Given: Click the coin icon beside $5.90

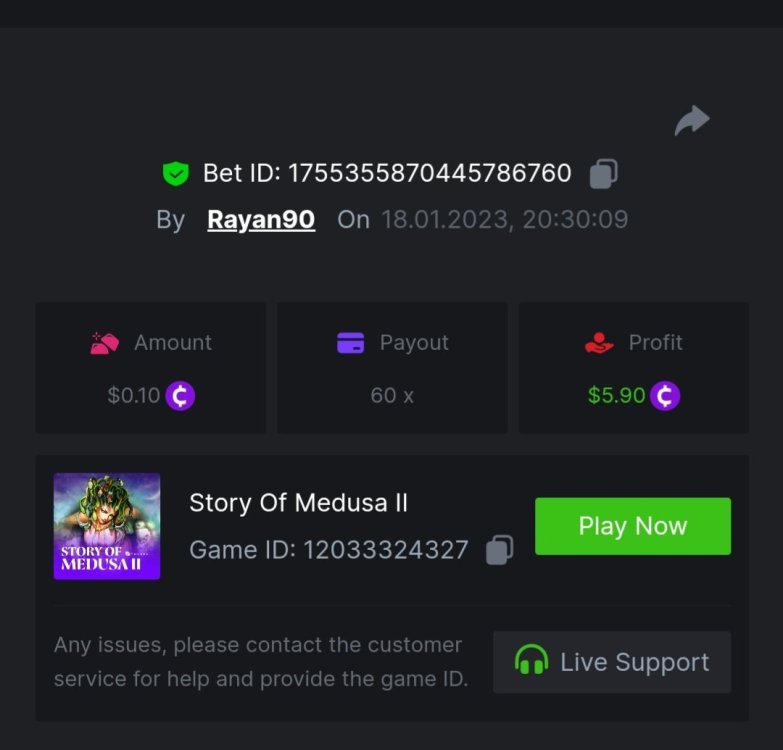Looking at the screenshot, I should point(665,396).
